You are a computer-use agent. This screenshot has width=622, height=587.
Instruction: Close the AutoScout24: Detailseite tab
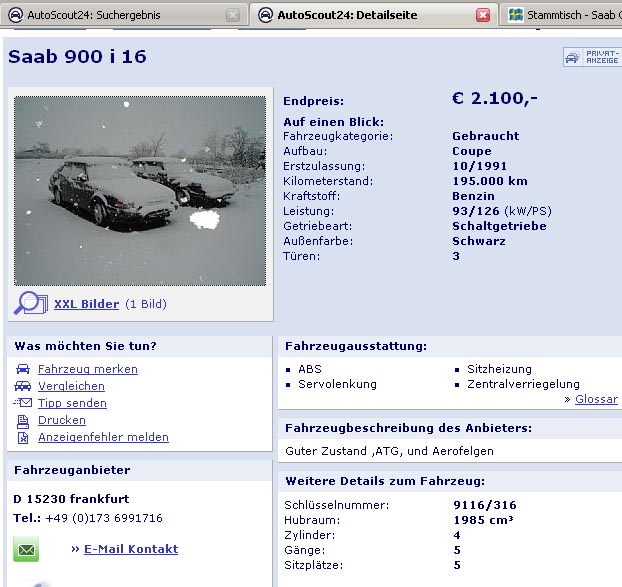point(483,15)
